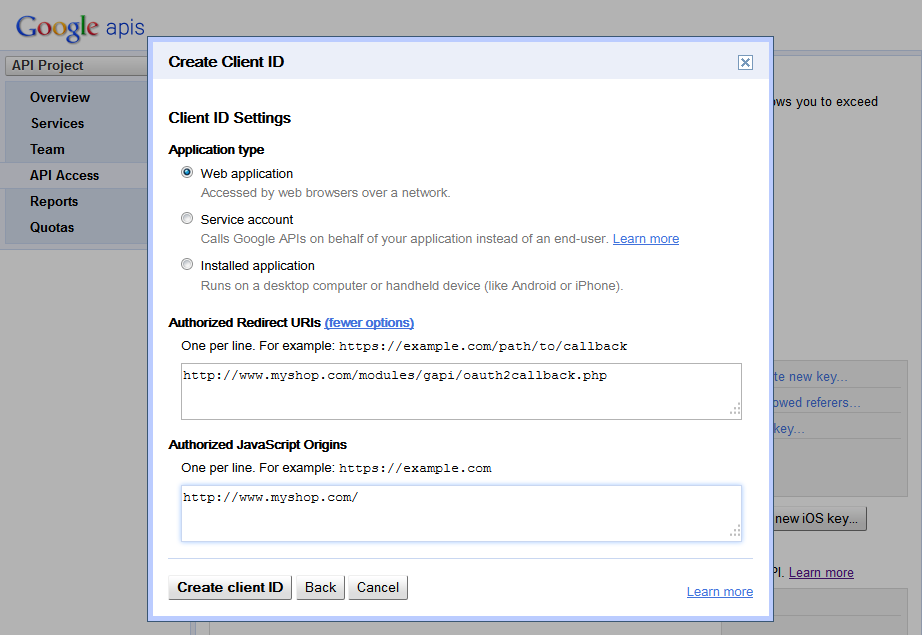Focus the Authorized Redirect URIs text area
This screenshot has height=635, width=922.
[x=461, y=391]
